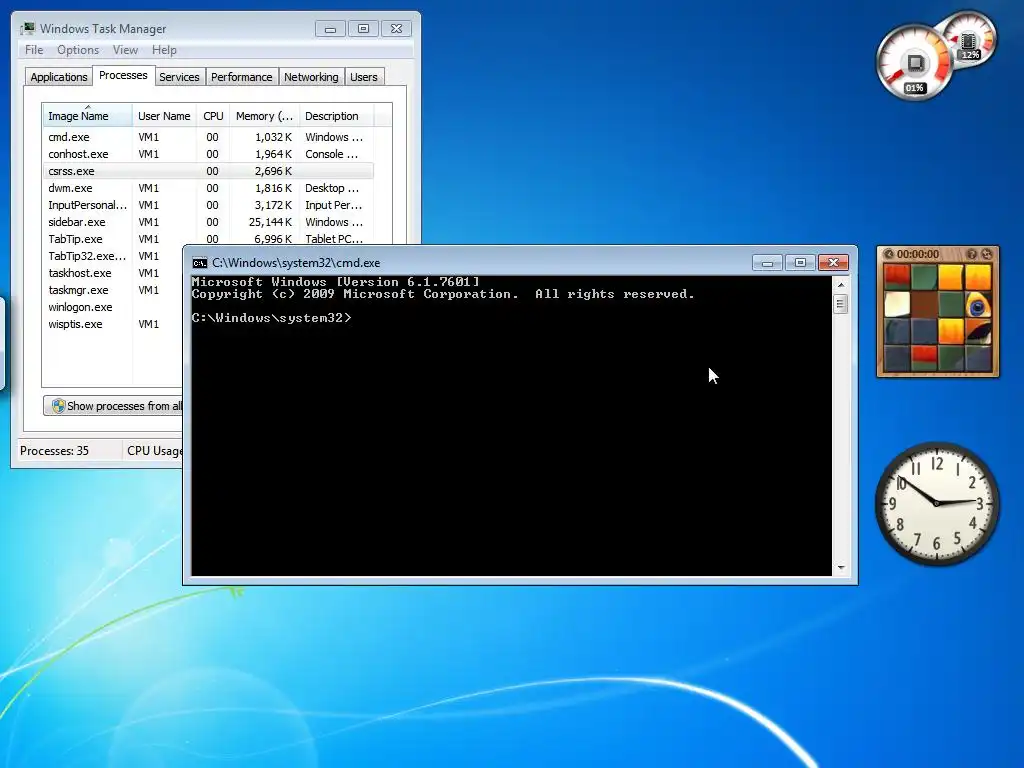Minimize the Windows Task Manager window
1024x768 pixels.
(x=330, y=29)
